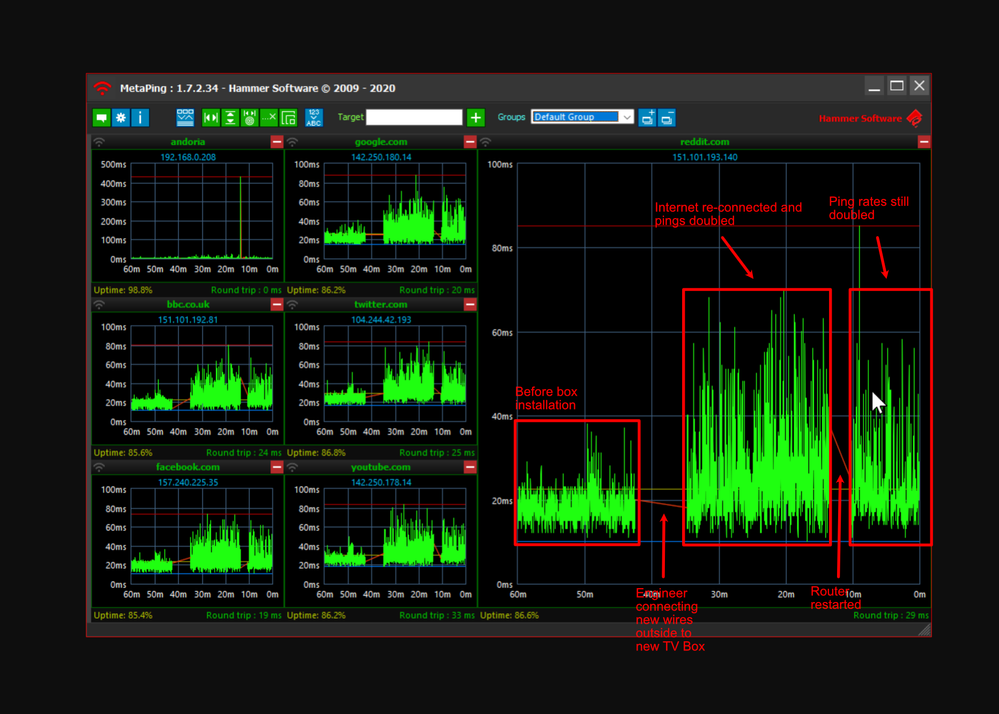Select the andoria panel title
This screenshot has height=714, width=999.
[x=187, y=142]
